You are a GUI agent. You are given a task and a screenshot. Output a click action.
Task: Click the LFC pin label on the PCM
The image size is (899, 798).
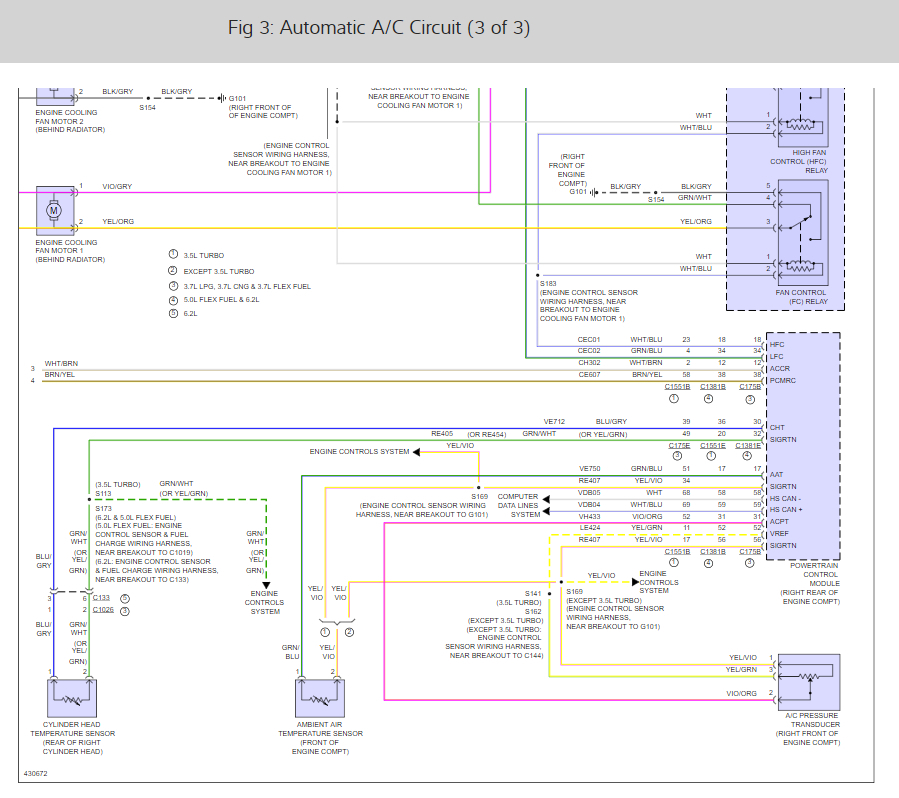click(x=776, y=357)
